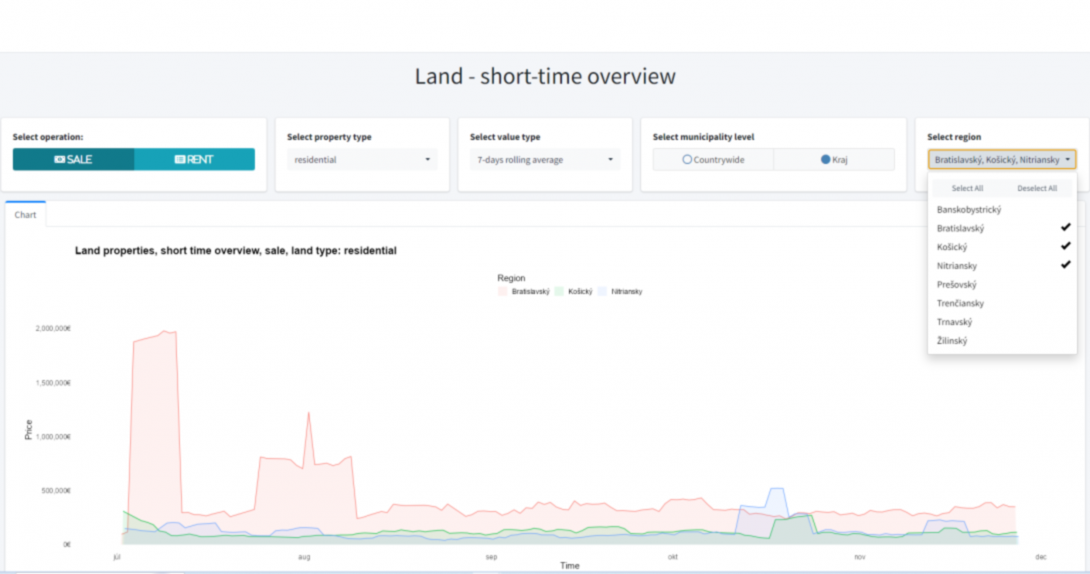Viewport: 1090px width, 574px height.
Task: Click the value type dropdown arrow
Action: (610, 159)
